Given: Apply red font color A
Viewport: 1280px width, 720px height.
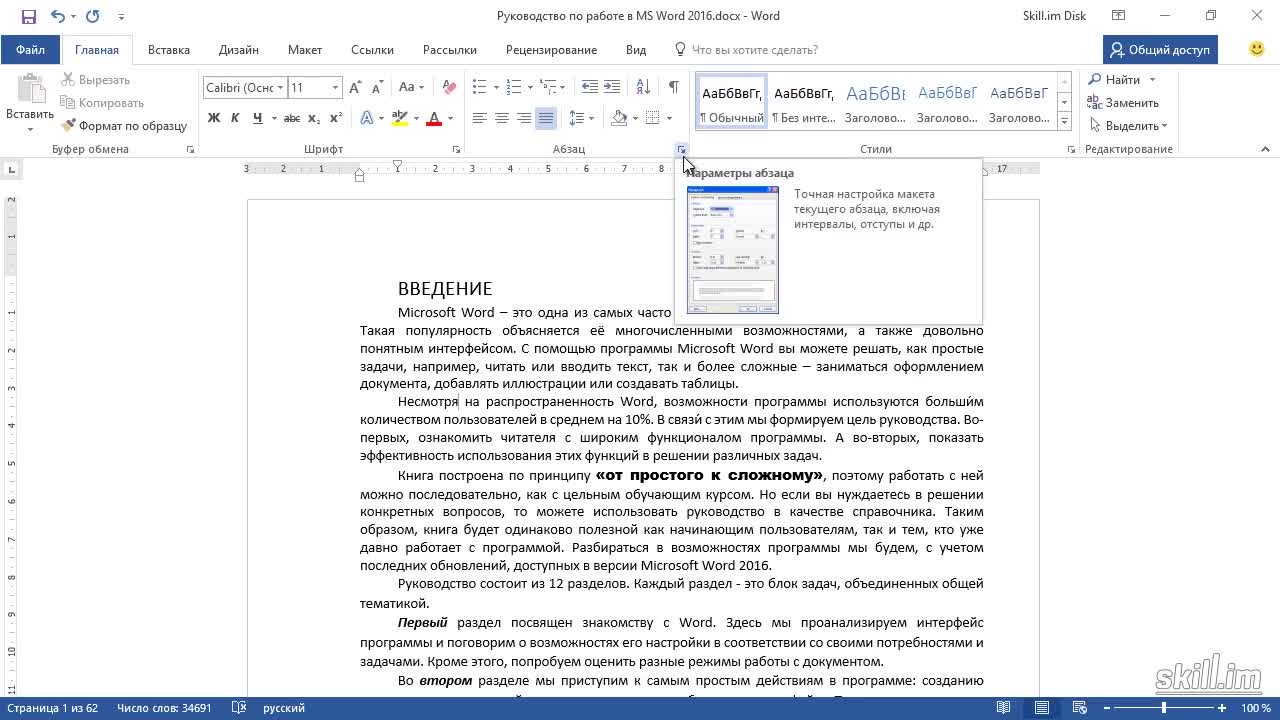Looking at the screenshot, I should click(x=434, y=118).
